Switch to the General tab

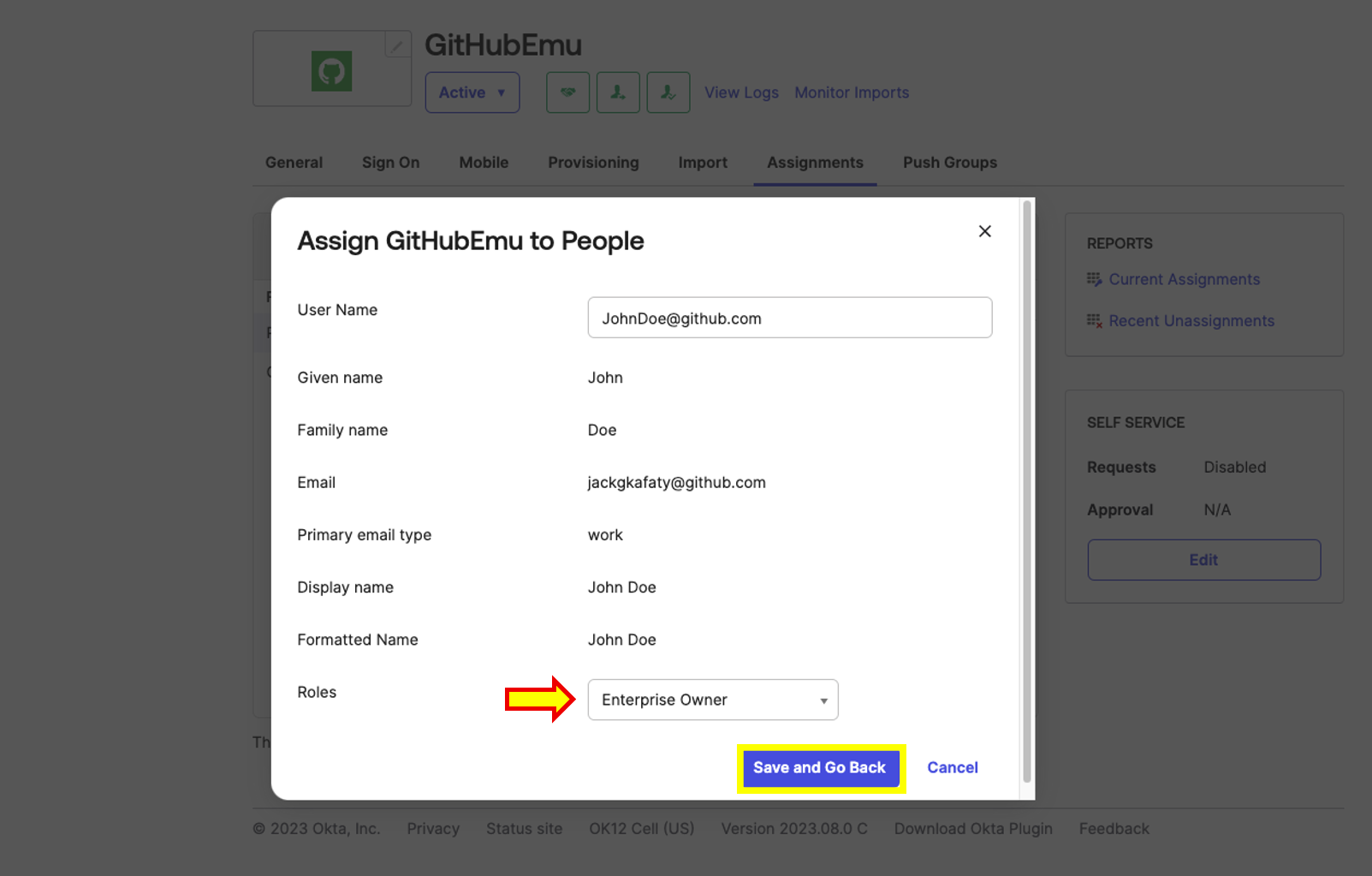click(294, 163)
